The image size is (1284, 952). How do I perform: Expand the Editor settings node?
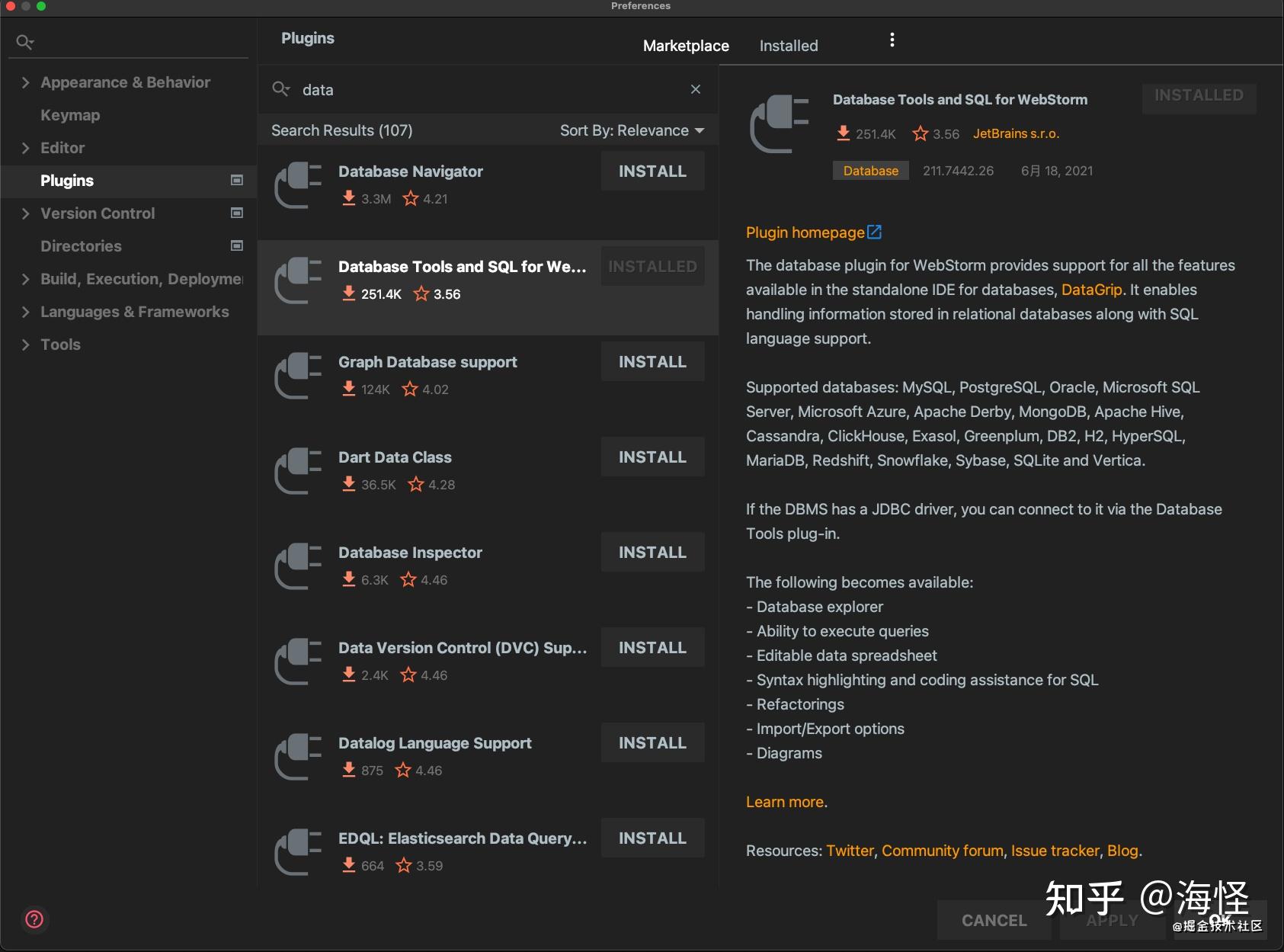tap(25, 148)
